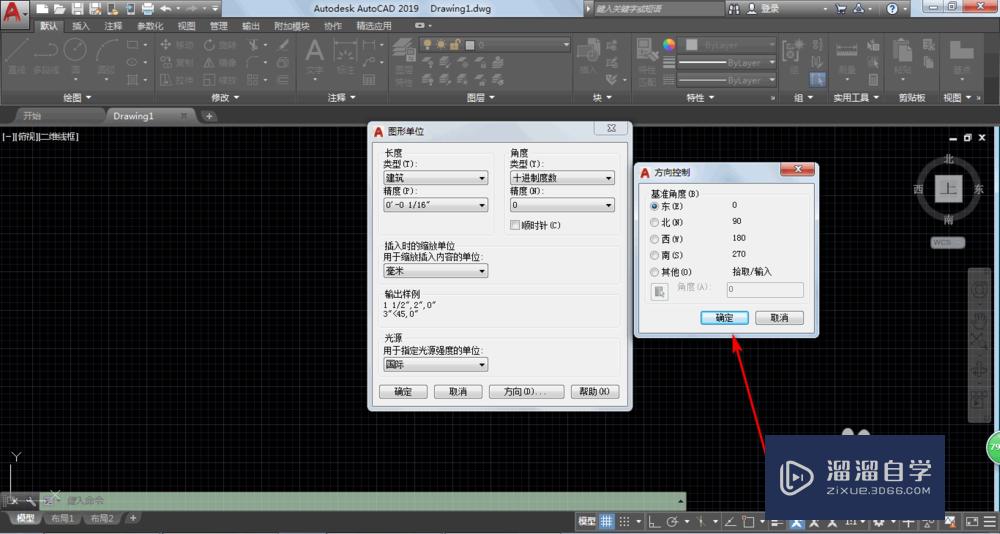Open the angle type dropdown 十进制度数

click(x=562, y=178)
